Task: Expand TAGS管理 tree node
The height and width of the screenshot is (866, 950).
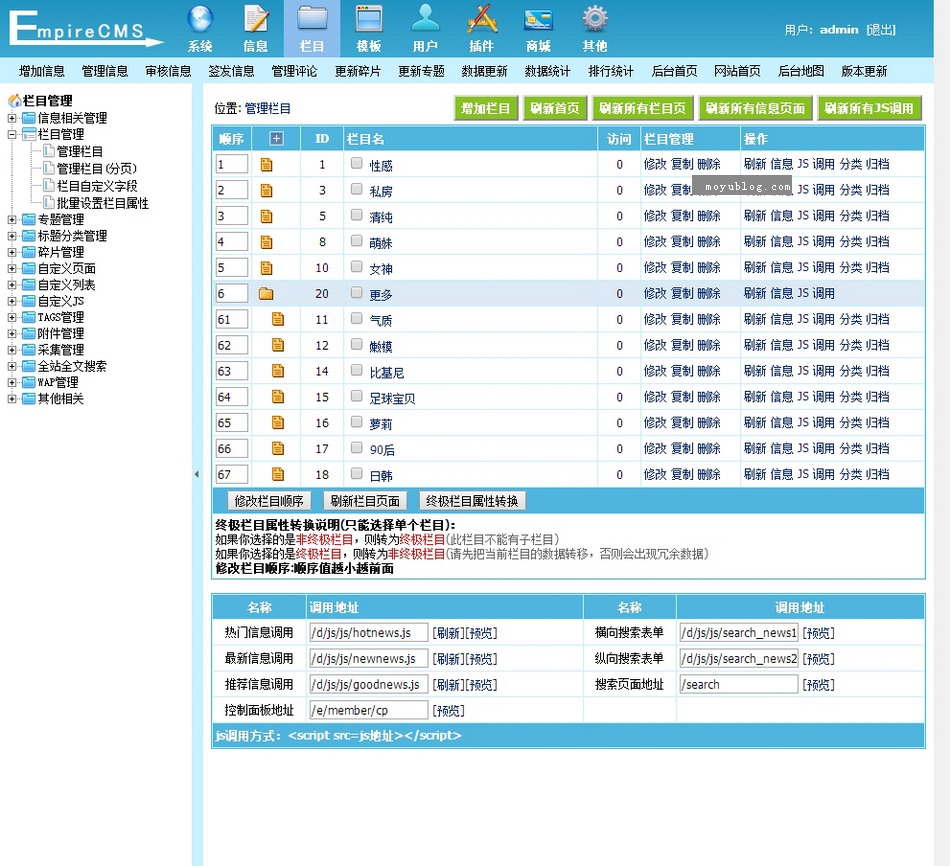Action: pyautogui.click(x=12, y=317)
